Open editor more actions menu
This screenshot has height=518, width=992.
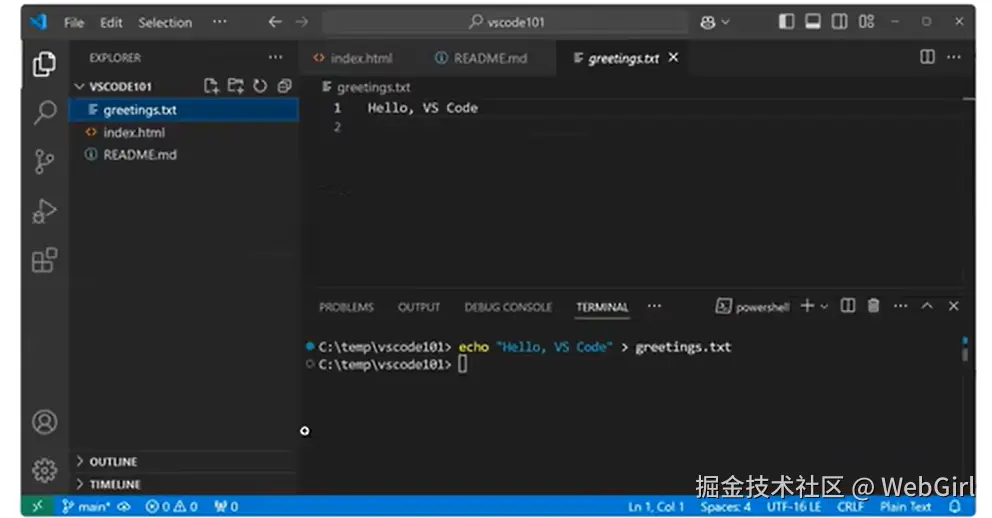click(x=953, y=58)
